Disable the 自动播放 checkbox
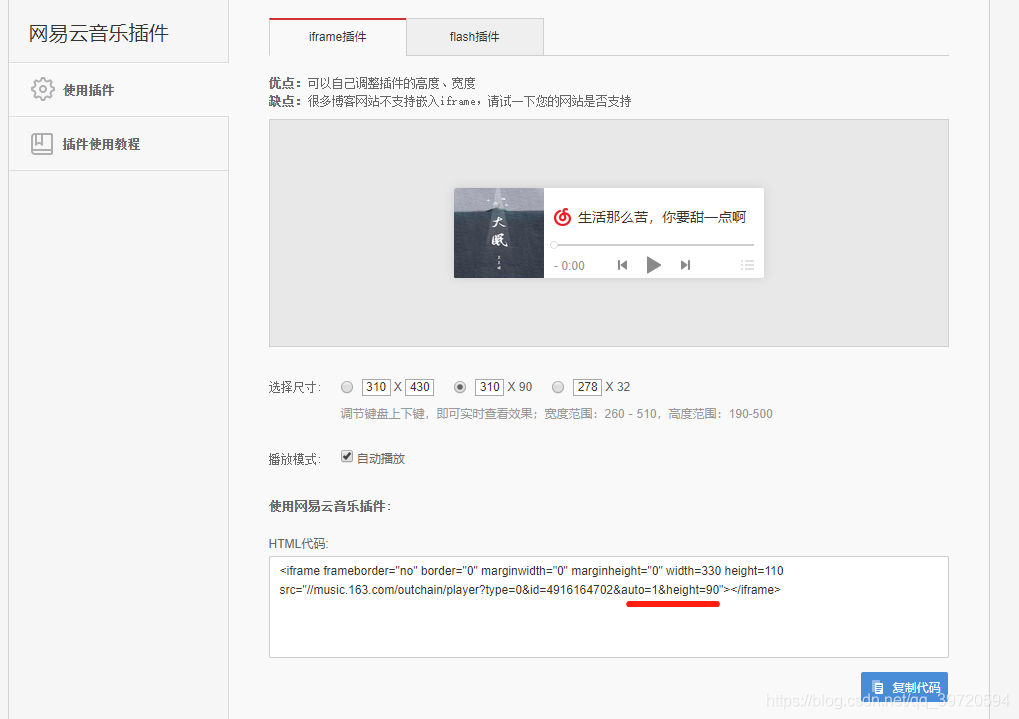The image size is (1019, 719). tap(346, 455)
